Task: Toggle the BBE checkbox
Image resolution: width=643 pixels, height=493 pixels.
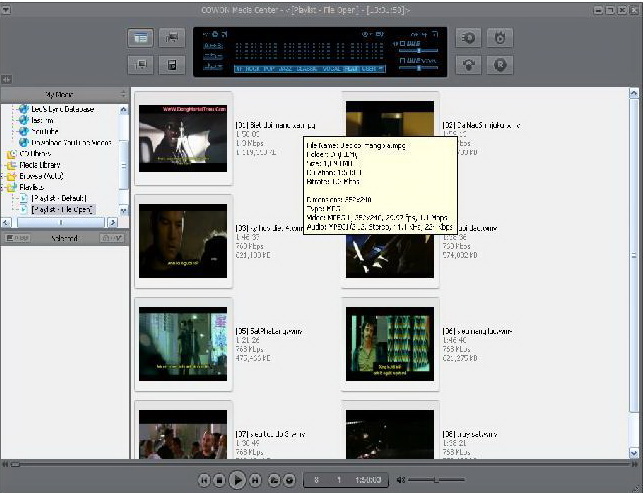Action: coord(402,43)
